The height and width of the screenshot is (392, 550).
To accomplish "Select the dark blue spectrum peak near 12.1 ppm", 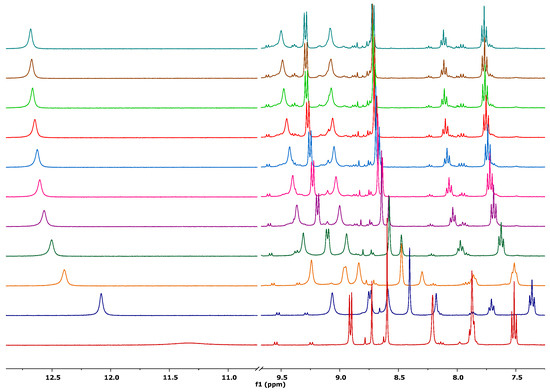I will coord(101,304).
